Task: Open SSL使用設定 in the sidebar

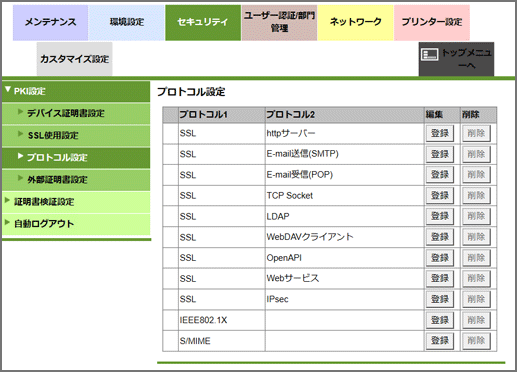Action: (x=76, y=135)
